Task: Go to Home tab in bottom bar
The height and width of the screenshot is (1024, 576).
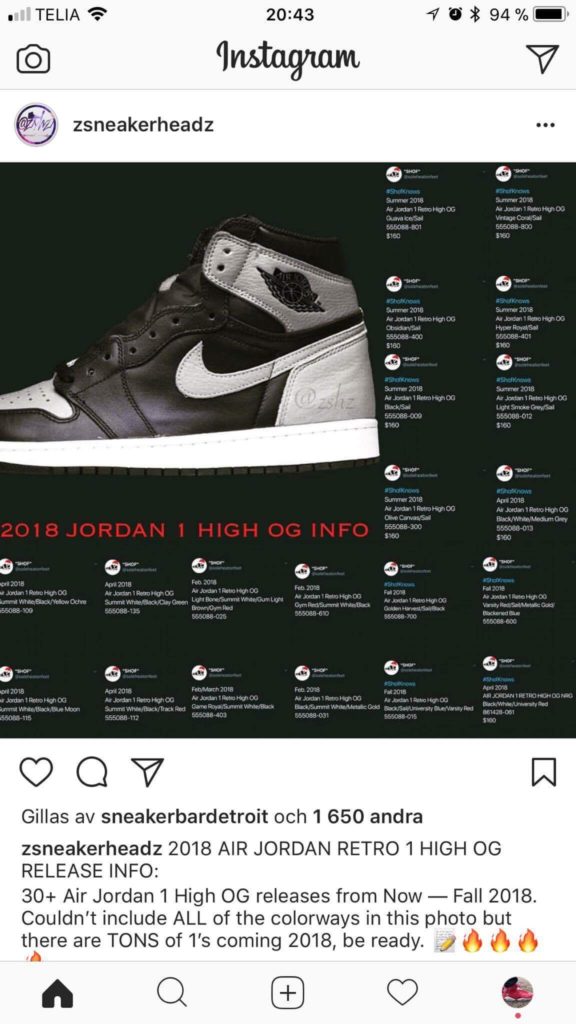Action: point(58,993)
